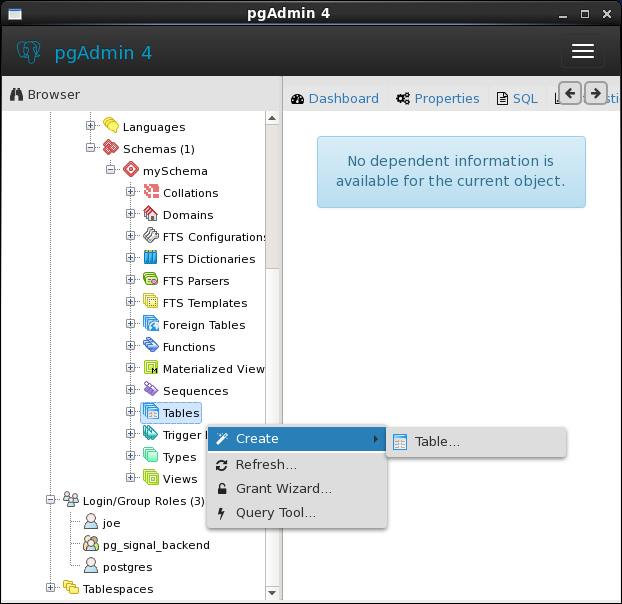Switch to the SQL tab
The height and width of the screenshot is (604, 622).
517,98
